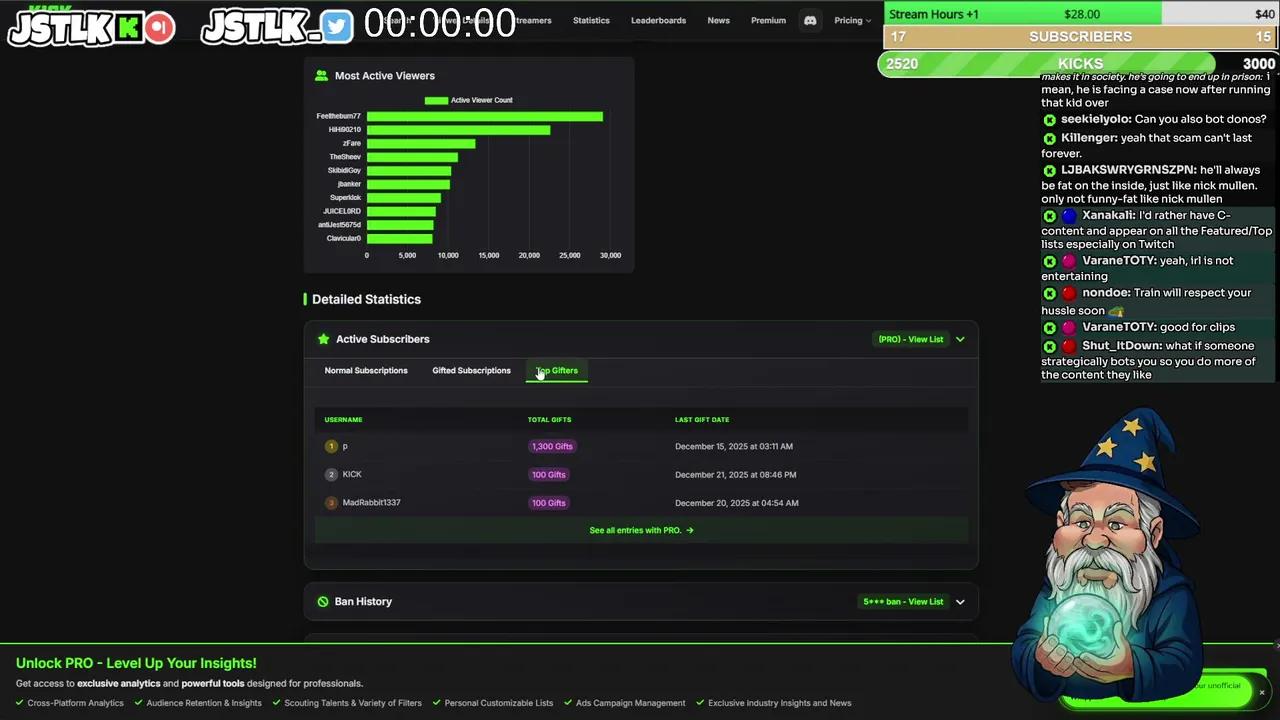Image resolution: width=1280 pixels, height=720 pixels.
Task: Open the Discord icon link in navbar
Action: pyautogui.click(x=810, y=20)
